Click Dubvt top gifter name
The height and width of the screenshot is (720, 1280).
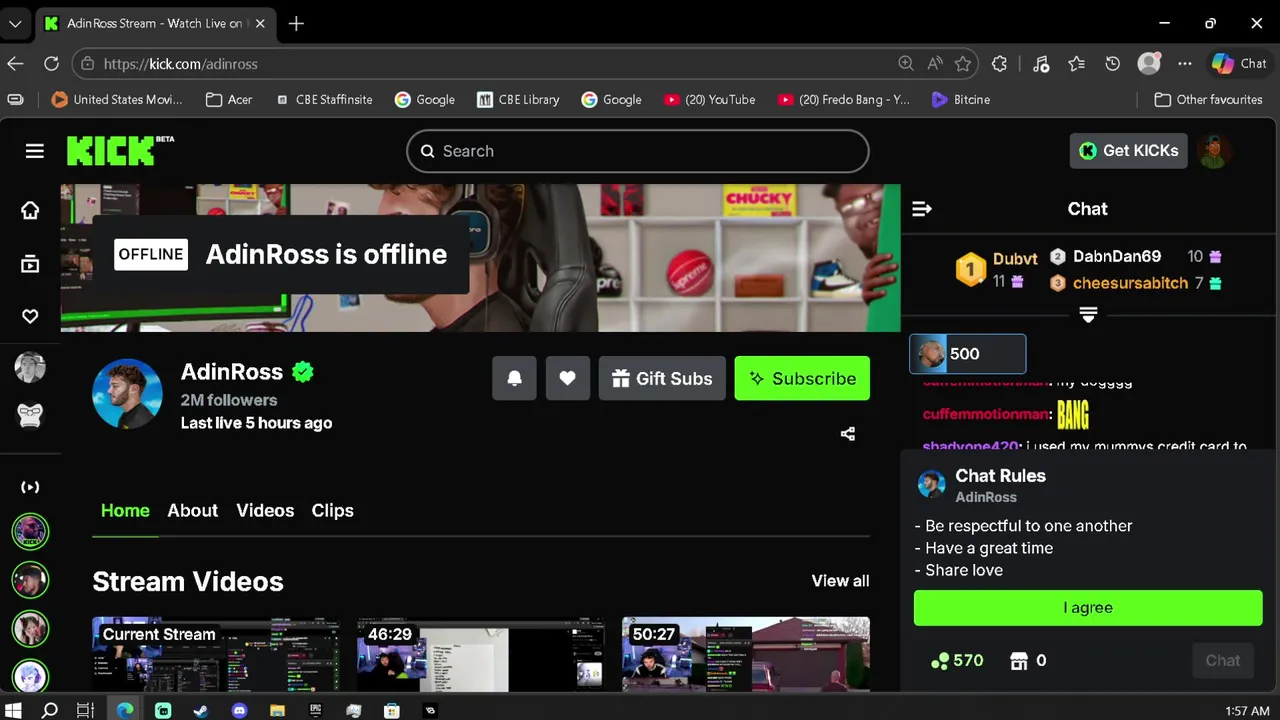(x=1015, y=259)
